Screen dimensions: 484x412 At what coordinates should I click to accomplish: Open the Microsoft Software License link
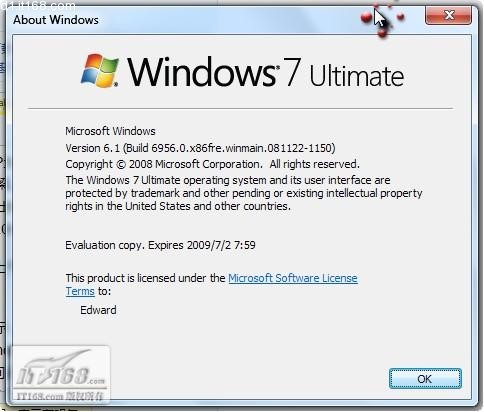(293, 278)
